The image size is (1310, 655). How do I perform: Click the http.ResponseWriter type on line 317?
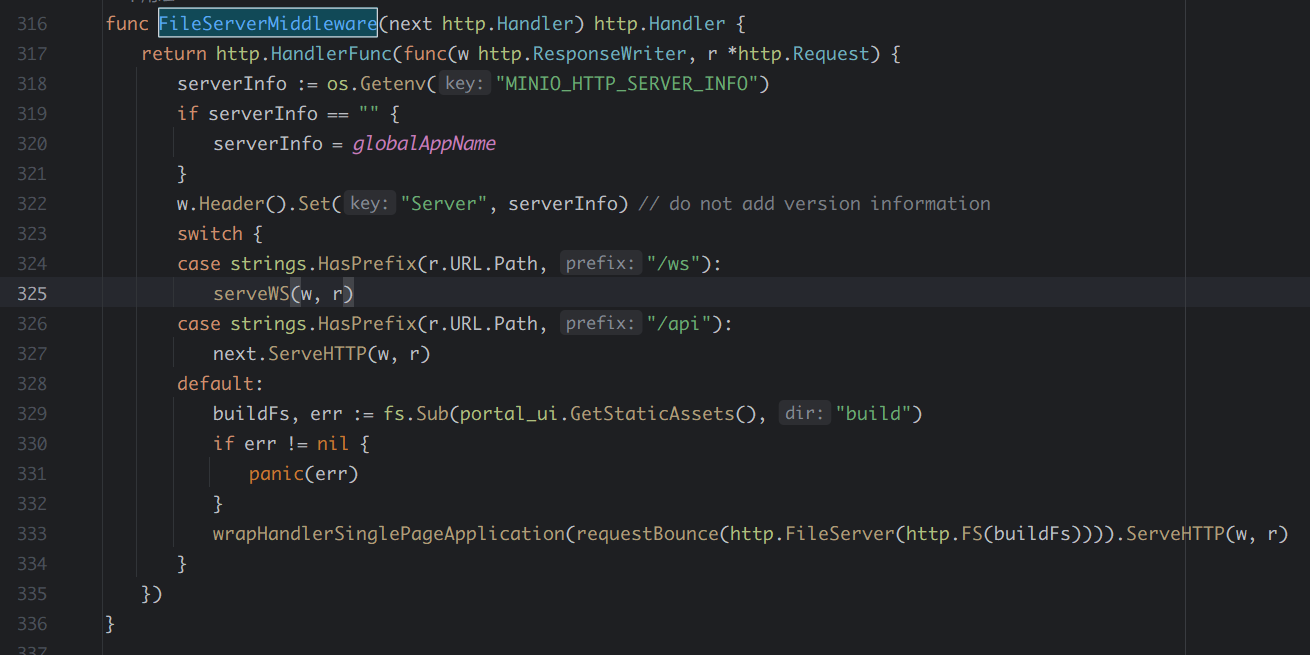583,53
